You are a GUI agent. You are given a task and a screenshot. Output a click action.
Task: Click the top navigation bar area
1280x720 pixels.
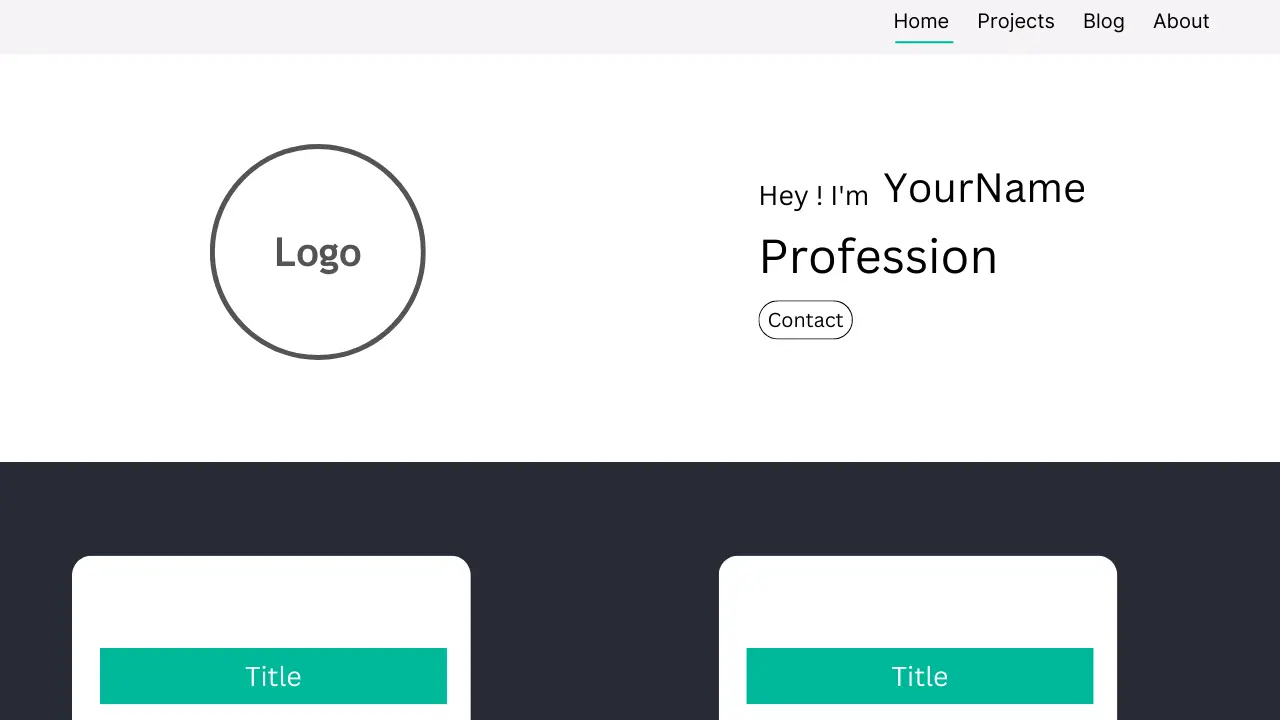tap(400, 27)
